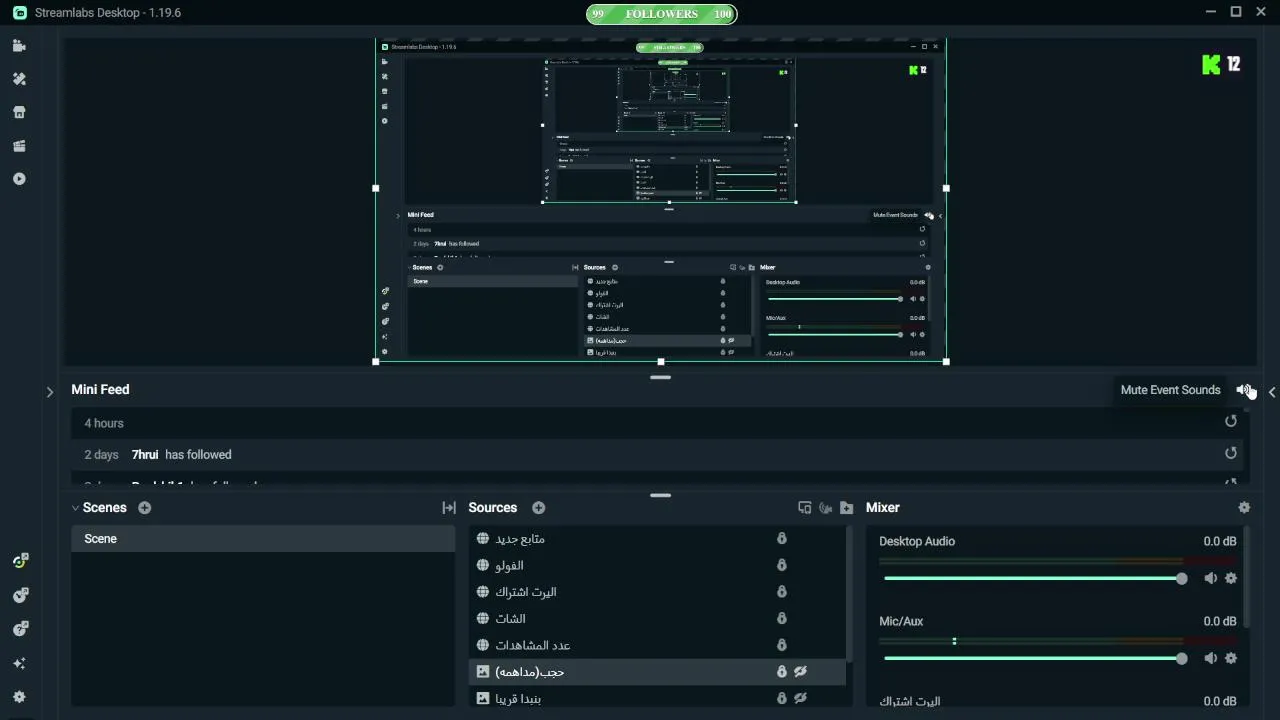Mute Desktop Audio in the mixer
Screen dimensions: 1280x720
tap(1210, 578)
